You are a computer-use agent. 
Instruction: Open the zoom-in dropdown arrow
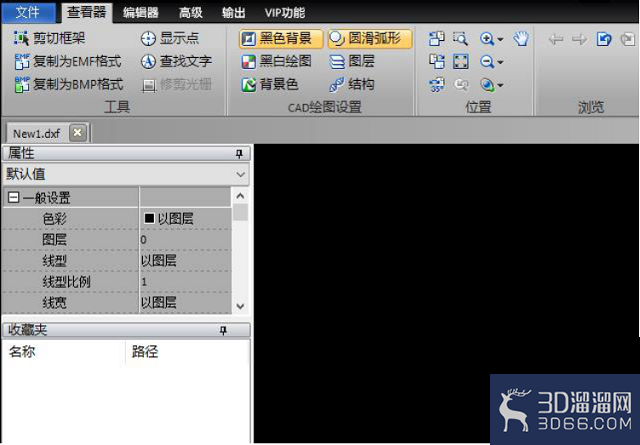(x=500, y=39)
